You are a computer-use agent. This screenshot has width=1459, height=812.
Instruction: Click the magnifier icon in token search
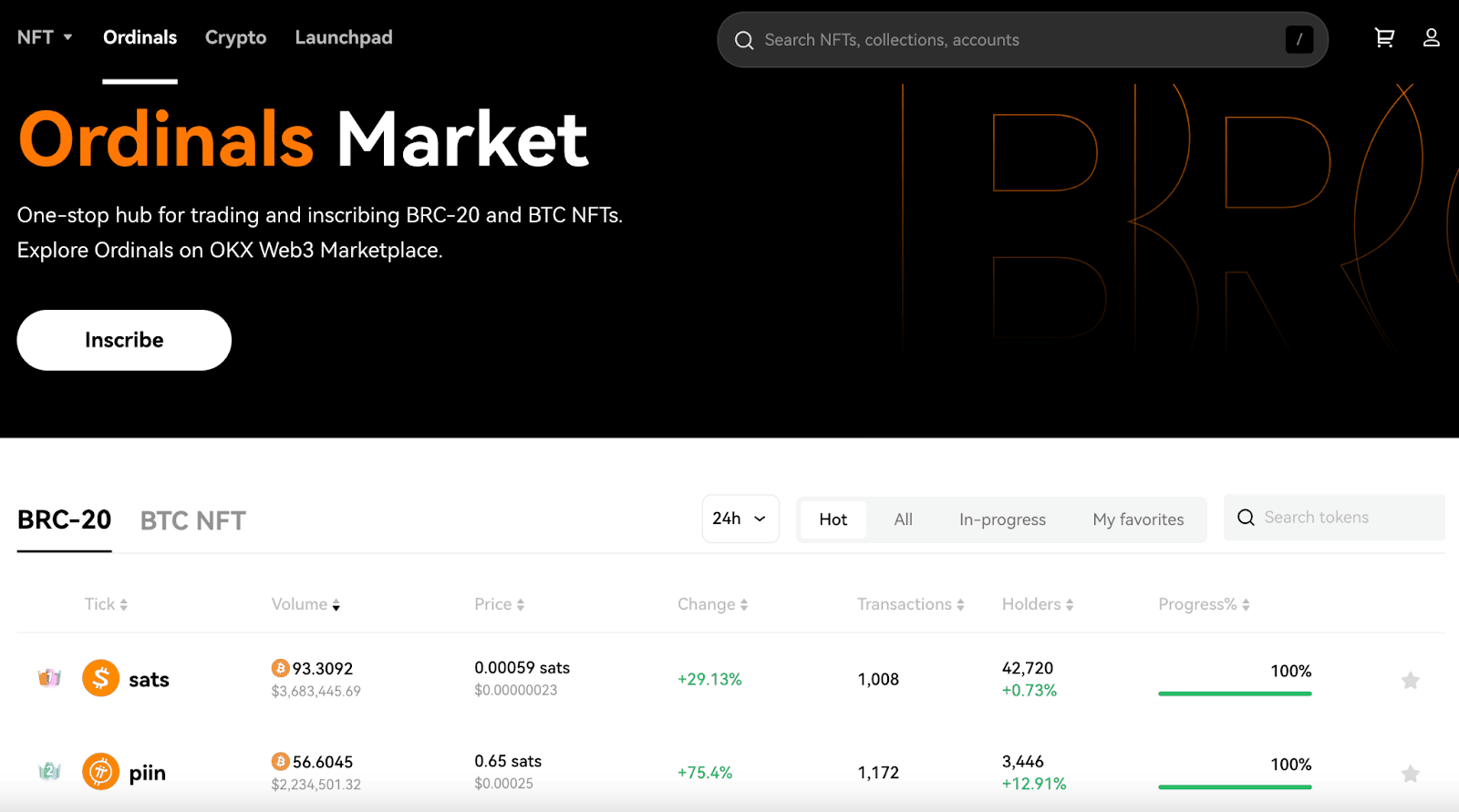pyautogui.click(x=1246, y=518)
